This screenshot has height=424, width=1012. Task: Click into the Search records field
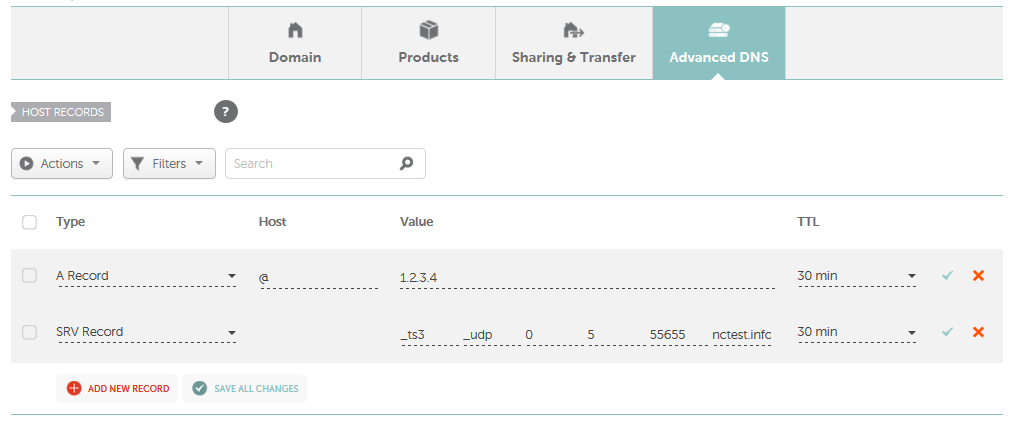[325, 164]
